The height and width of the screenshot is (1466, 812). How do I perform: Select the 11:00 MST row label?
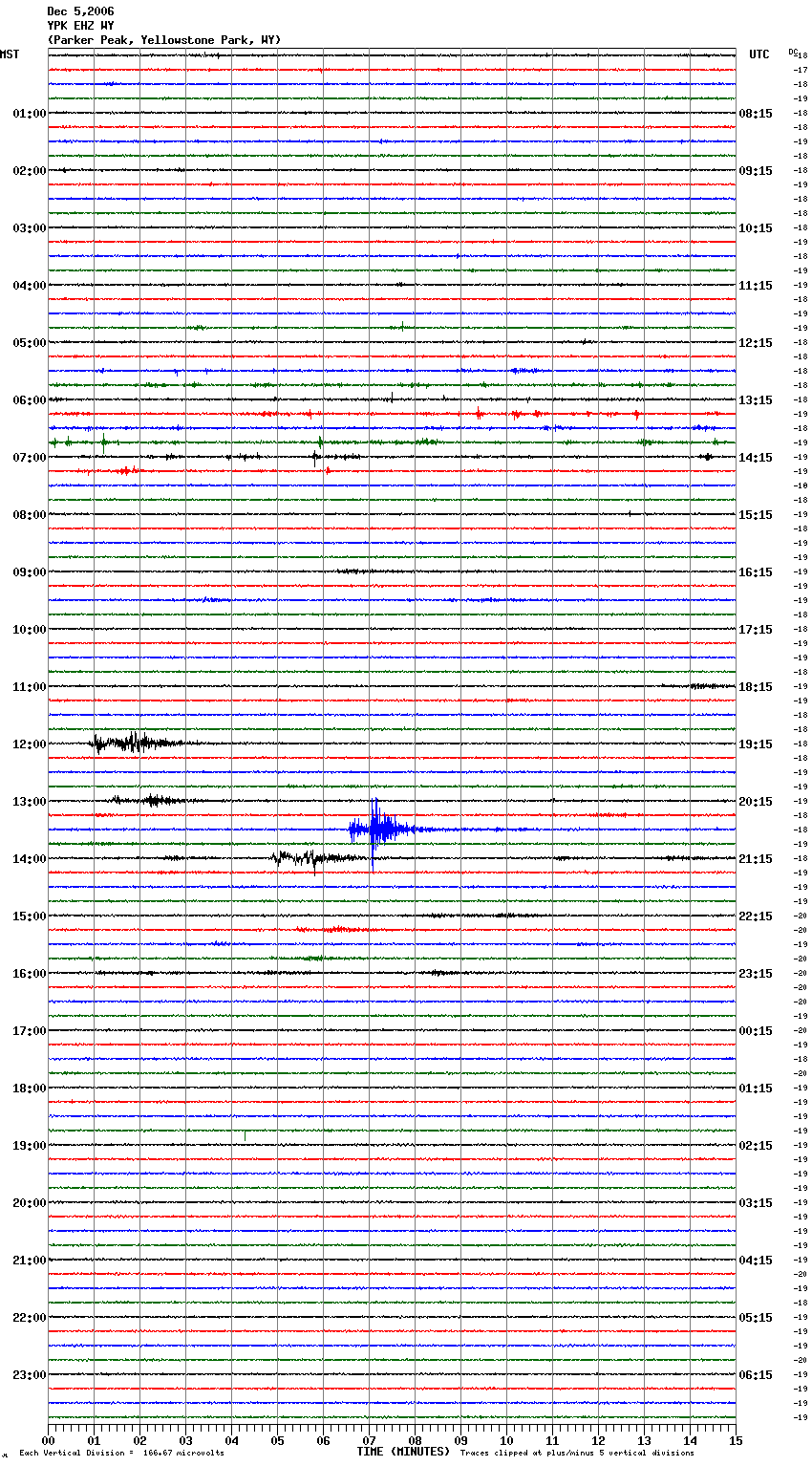pyautogui.click(x=30, y=687)
